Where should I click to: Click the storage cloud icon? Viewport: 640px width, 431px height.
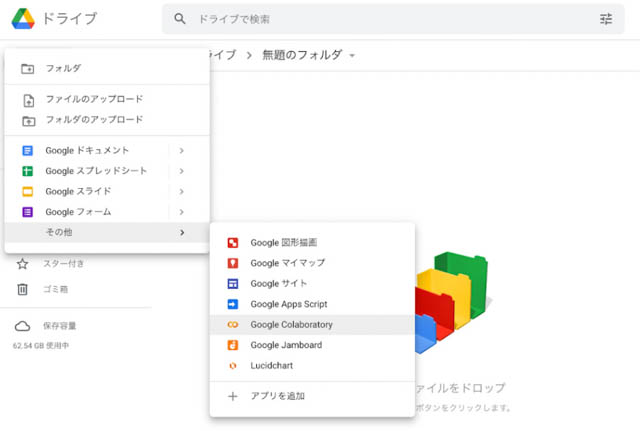click(22, 326)
